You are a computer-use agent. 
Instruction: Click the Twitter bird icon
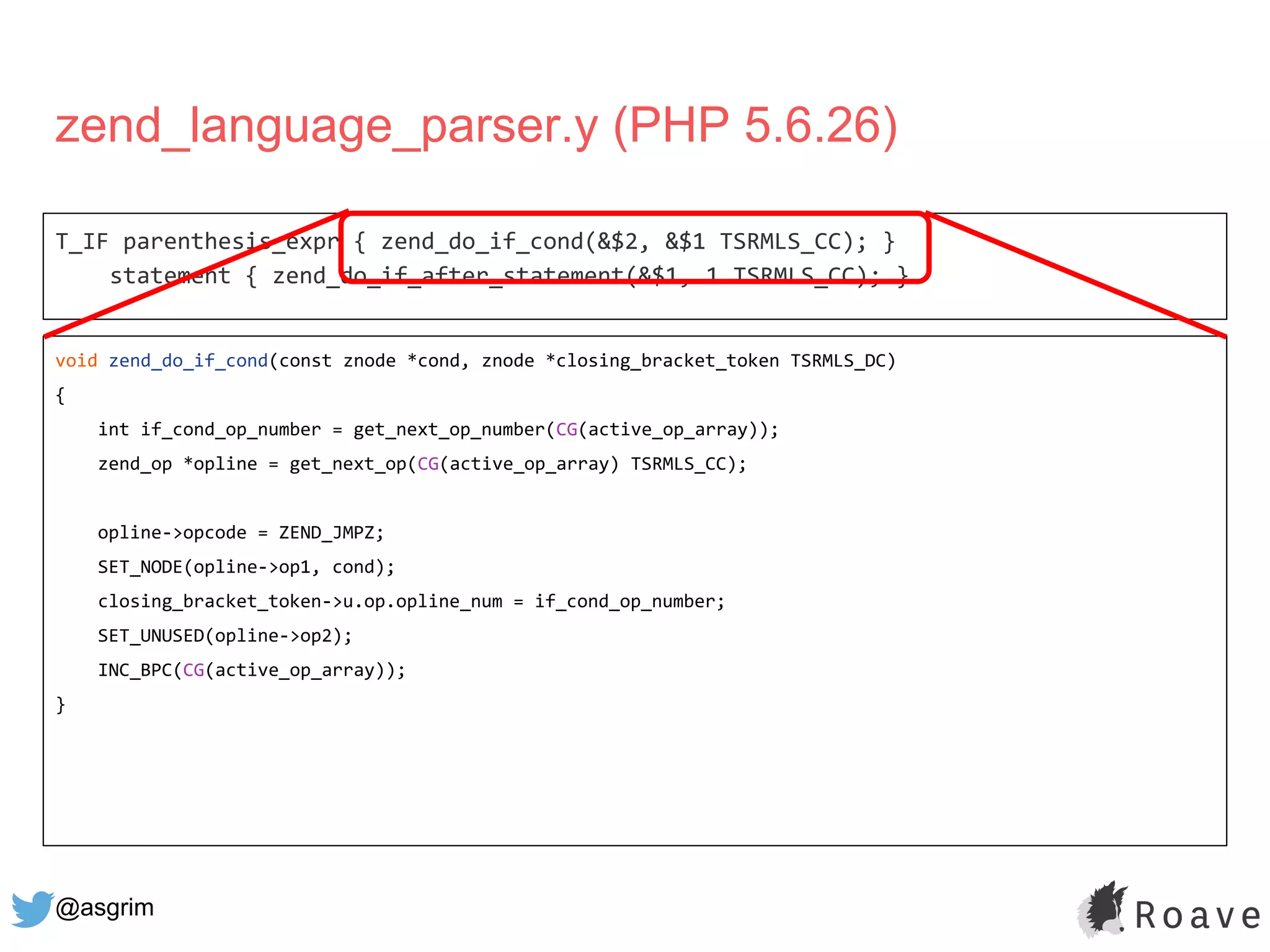click(x=32, y=909)
